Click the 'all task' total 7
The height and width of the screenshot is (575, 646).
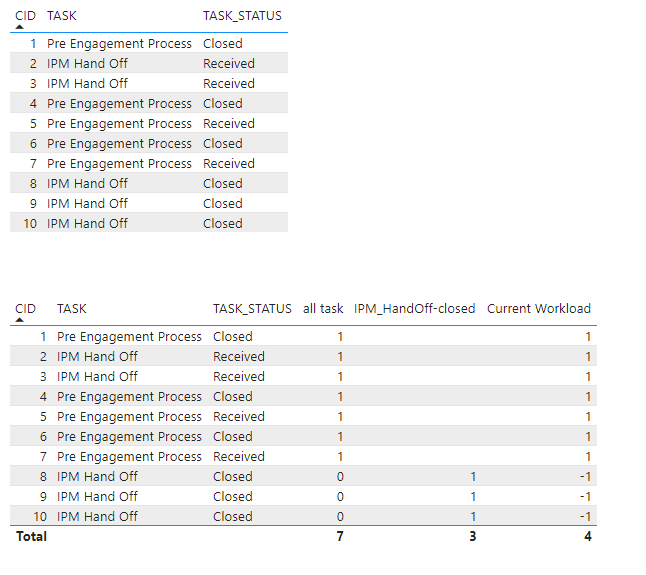click(x=340, y=536)
